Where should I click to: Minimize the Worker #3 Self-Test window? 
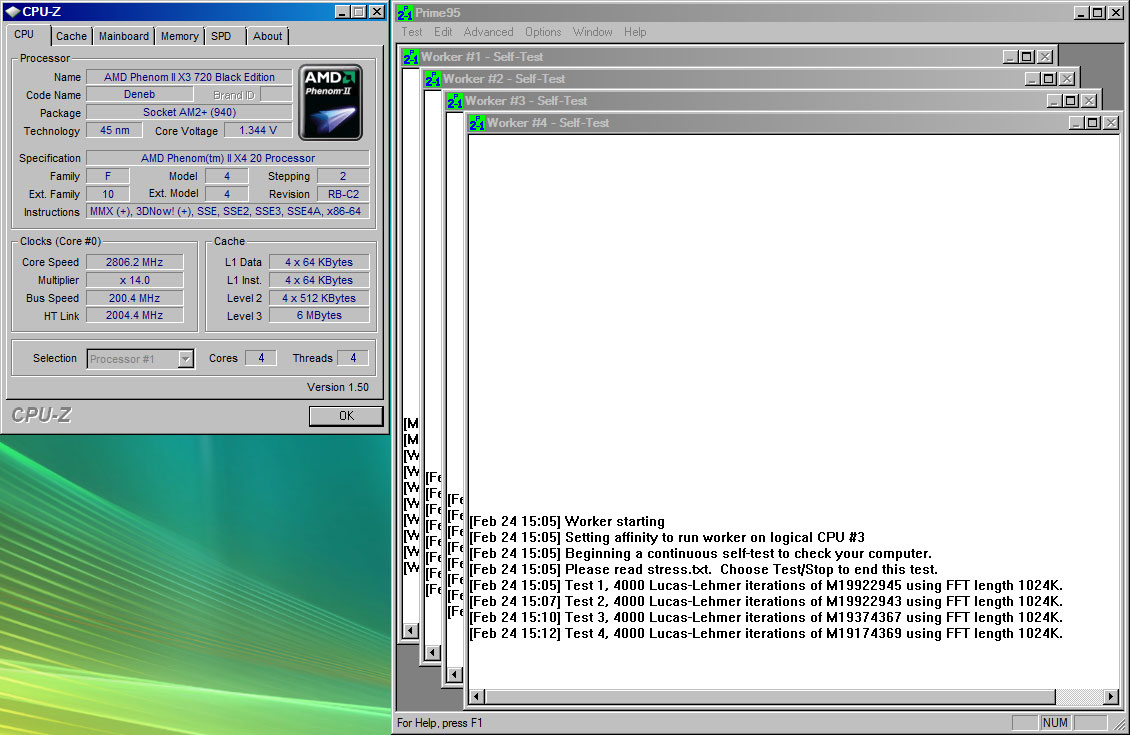click(1054, 101)
